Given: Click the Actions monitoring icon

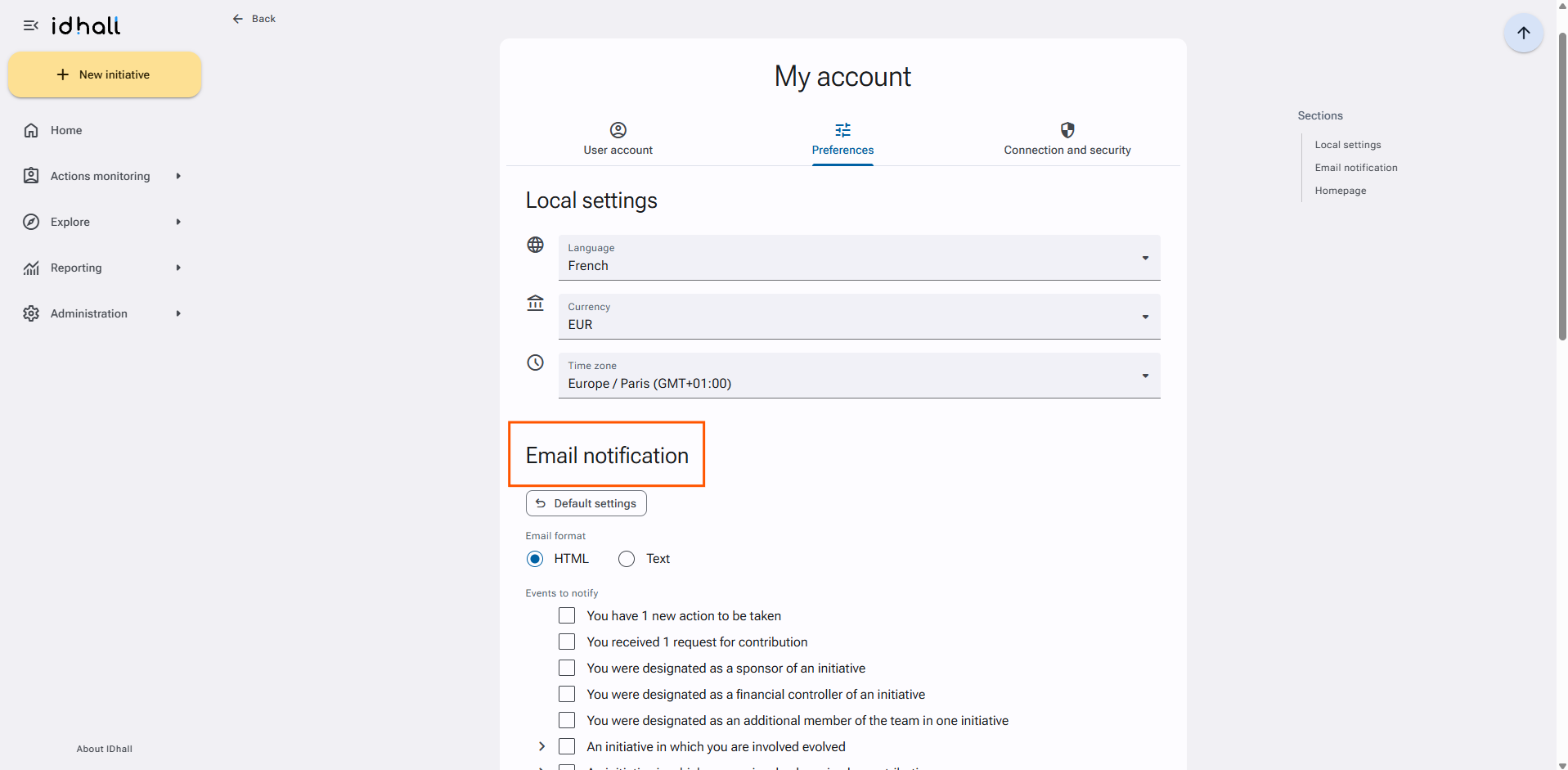Looking at the screenshot, I should pyautogui.click(x=31, y=176).
